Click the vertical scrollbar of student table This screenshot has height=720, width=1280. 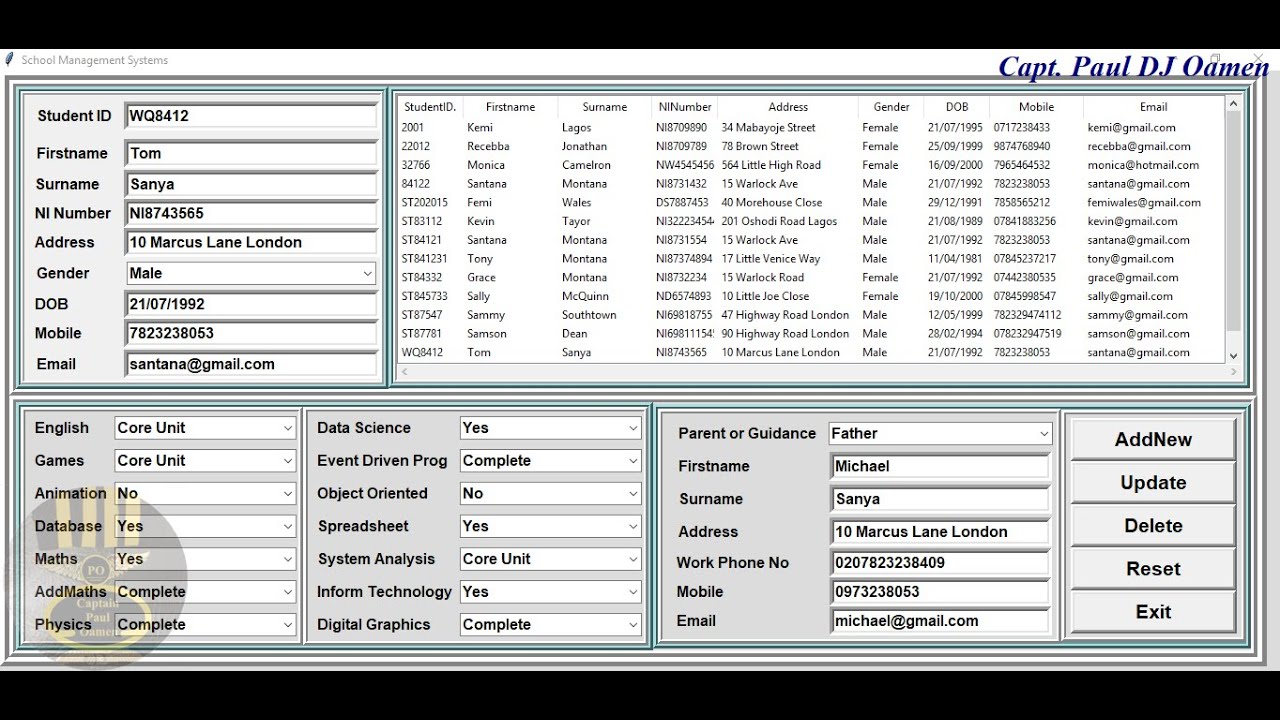pyautogui.click(x=1232, y=229)
